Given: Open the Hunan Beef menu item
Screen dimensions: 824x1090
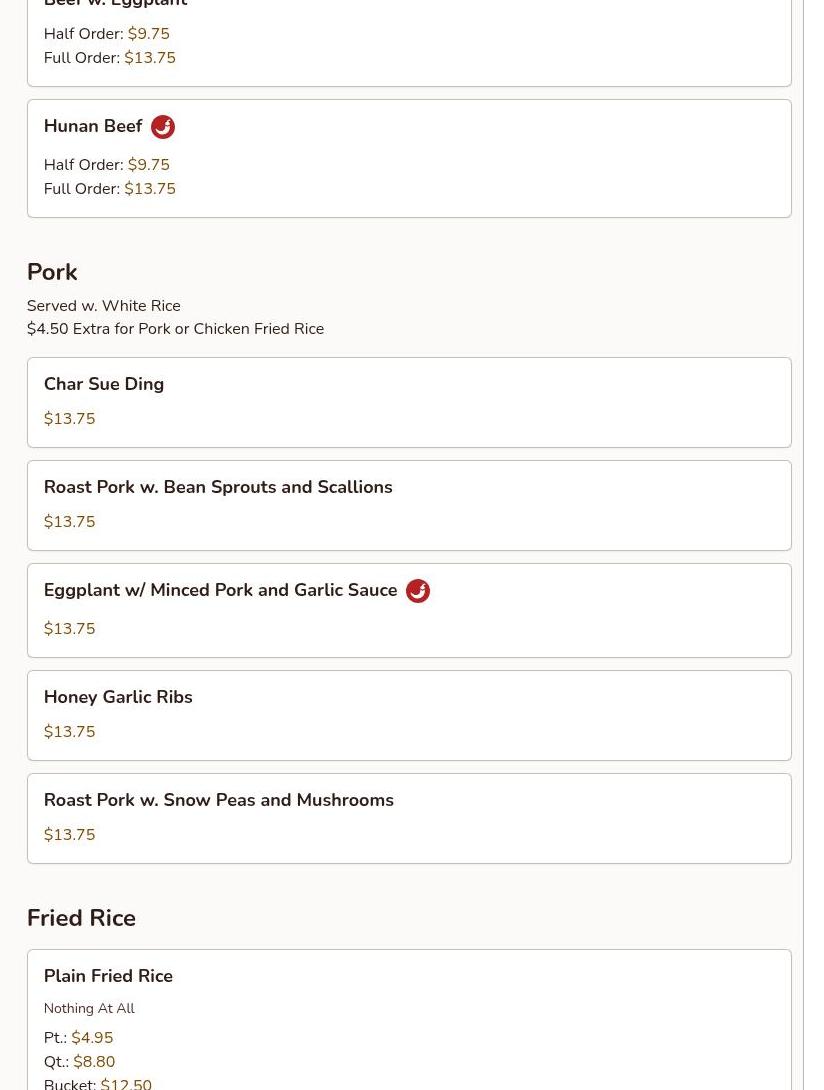Looking at the screenshot, I should 93,127.
